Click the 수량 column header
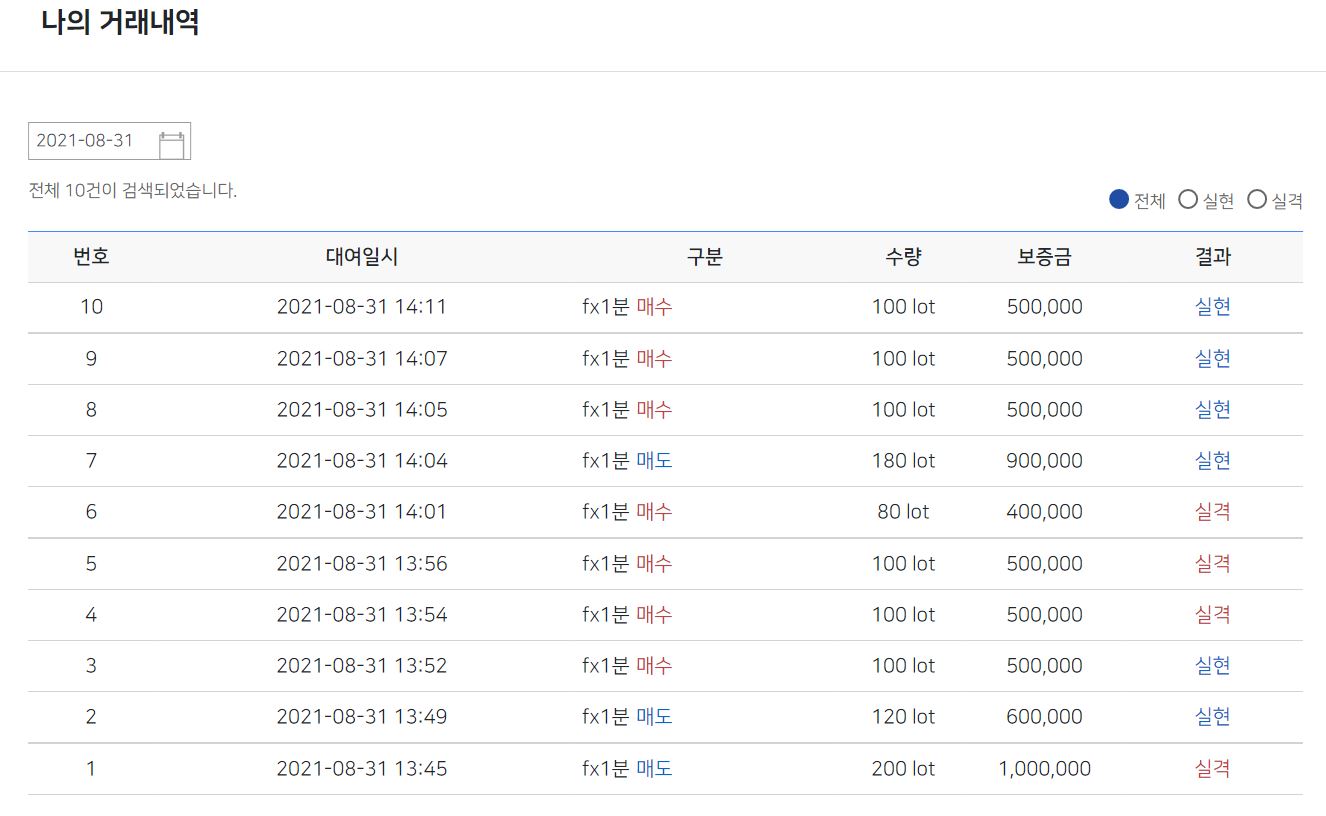Viewport: 1326px width, 816px height. (x=903, y=257)
